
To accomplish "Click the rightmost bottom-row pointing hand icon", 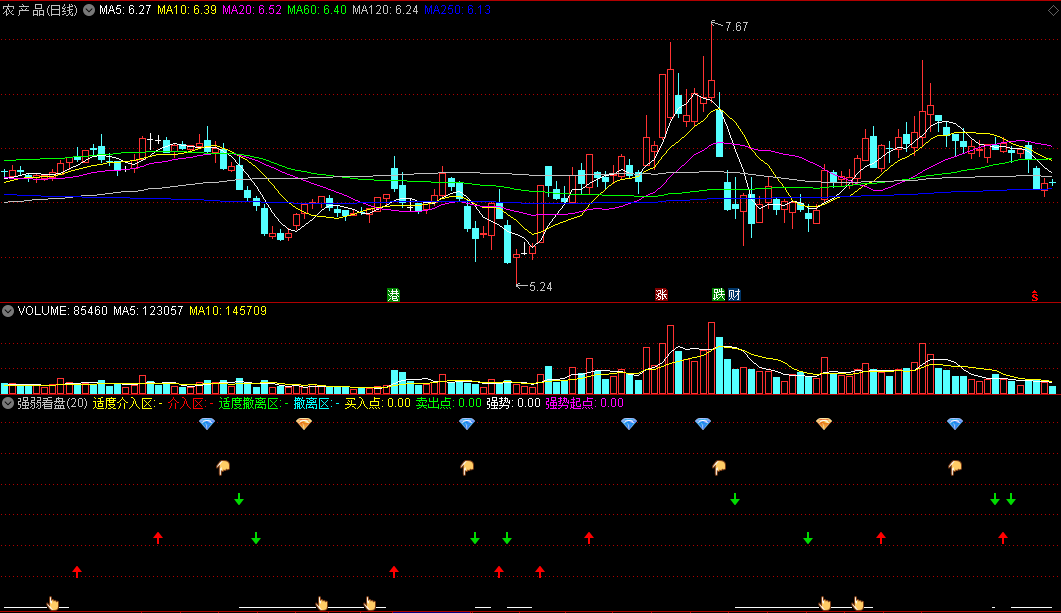I will (x=858, y=603).
